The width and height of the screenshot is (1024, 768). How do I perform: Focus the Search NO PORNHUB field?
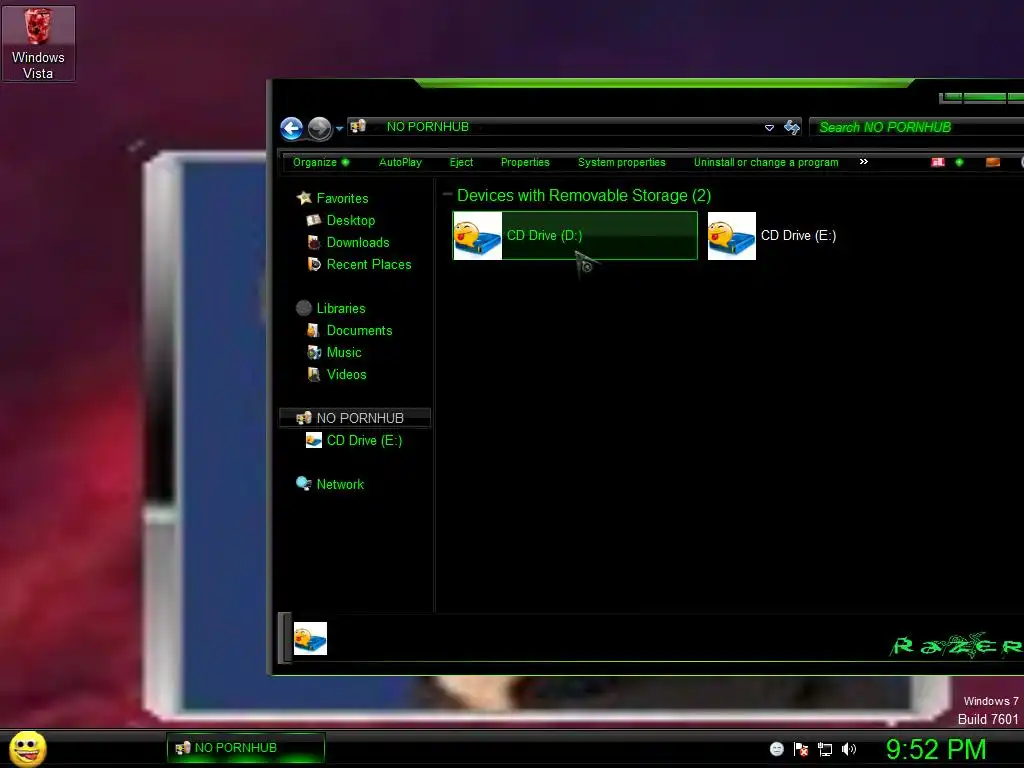(x=917, y=127)
